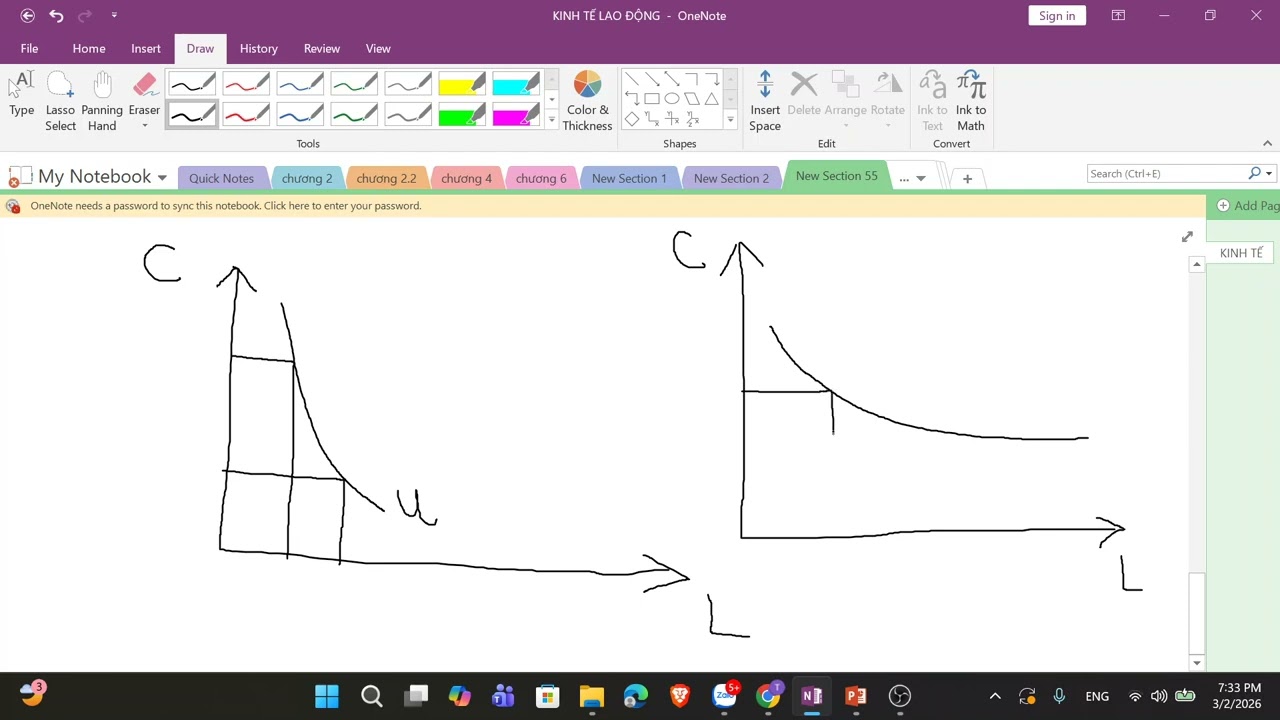Expand the Shapes gallery More arrow
Viewport: 1280px width, 720px height.
(x=730, y=120)
